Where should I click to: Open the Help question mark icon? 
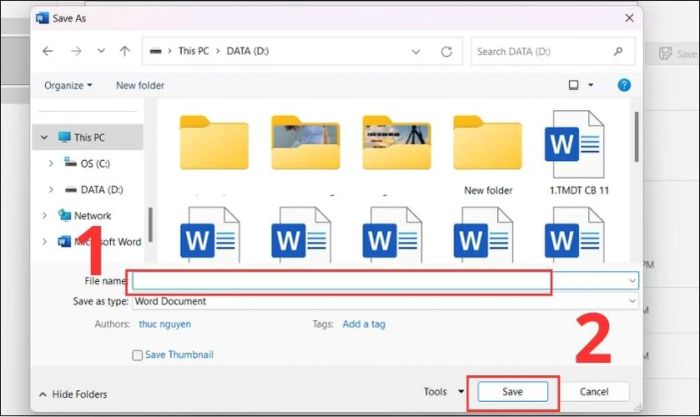pos(624,85)
